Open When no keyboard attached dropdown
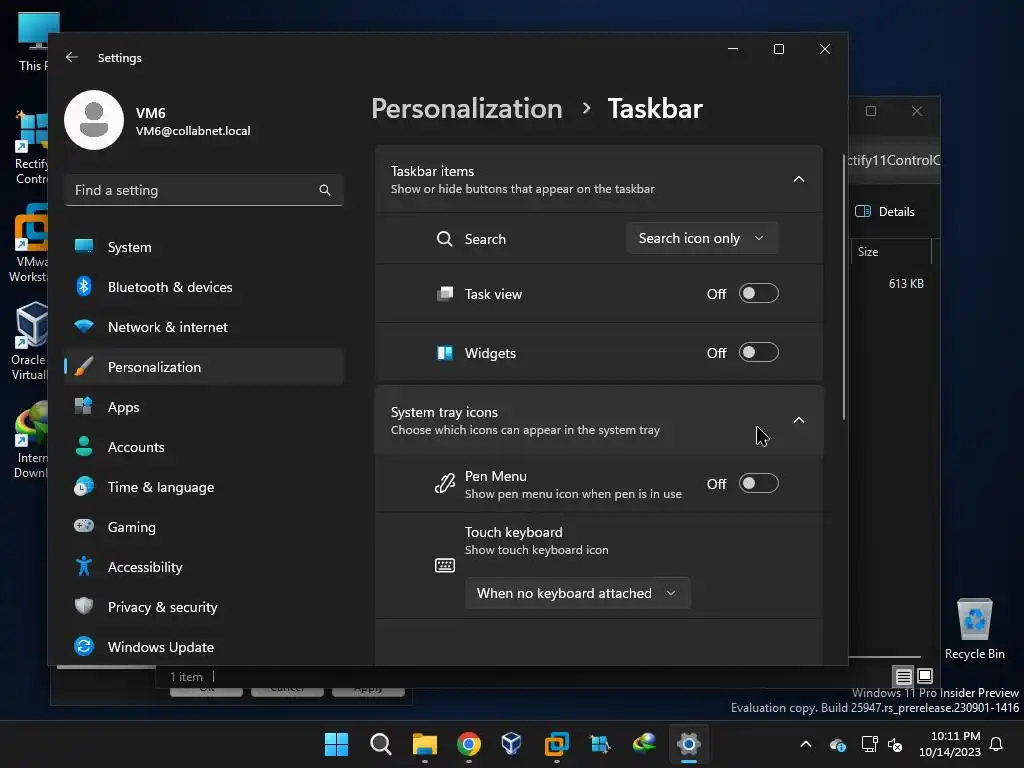 [577, 593]
